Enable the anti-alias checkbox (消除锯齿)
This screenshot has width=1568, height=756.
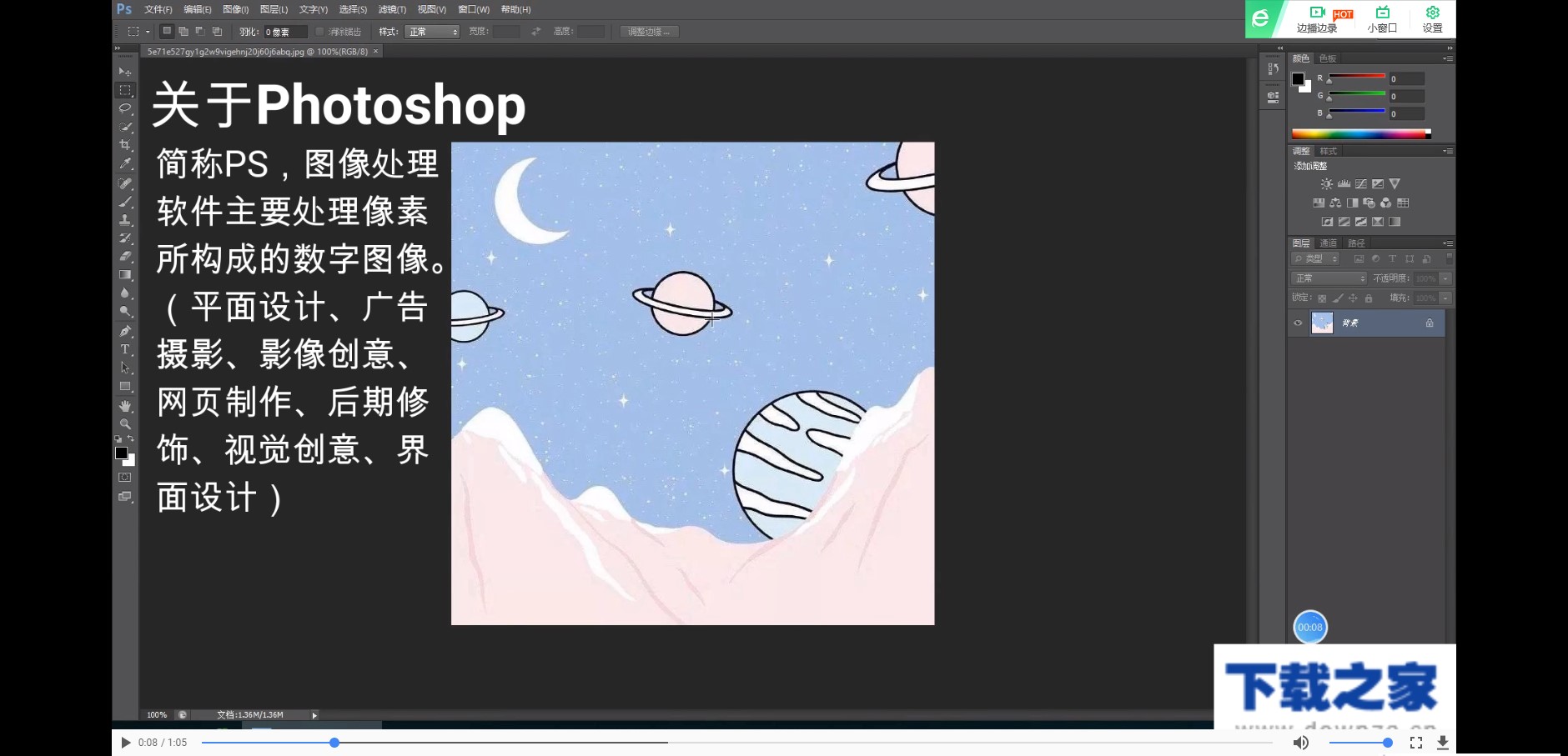pyautogui.click(x=319, y=32)
